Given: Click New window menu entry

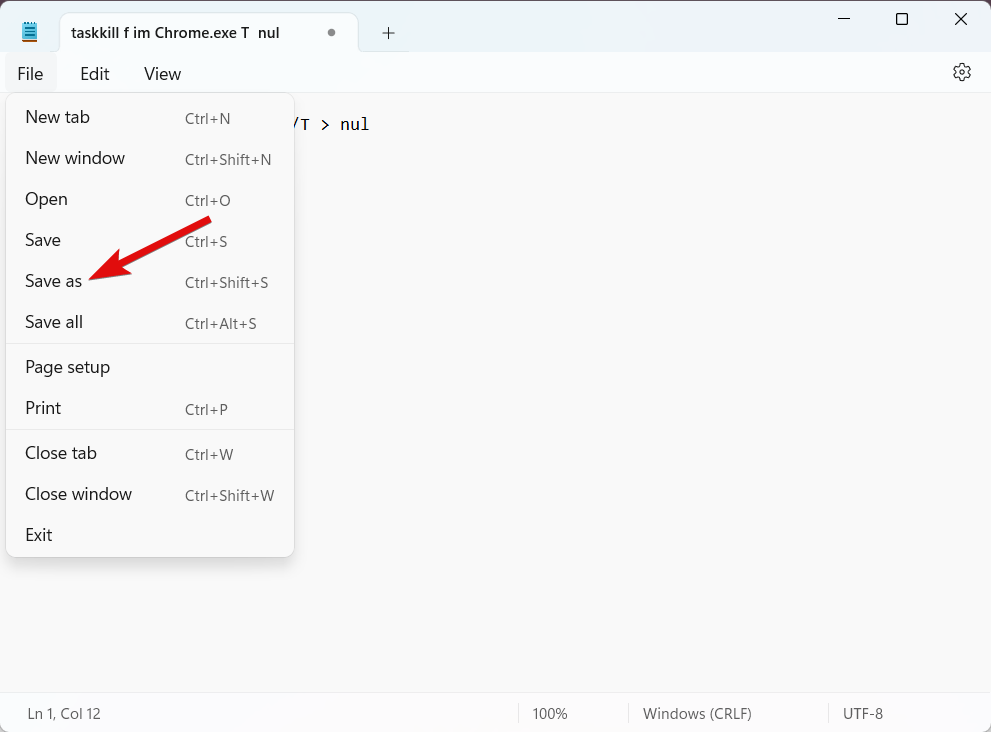Looking at the screenshot, I should (75, 159).
